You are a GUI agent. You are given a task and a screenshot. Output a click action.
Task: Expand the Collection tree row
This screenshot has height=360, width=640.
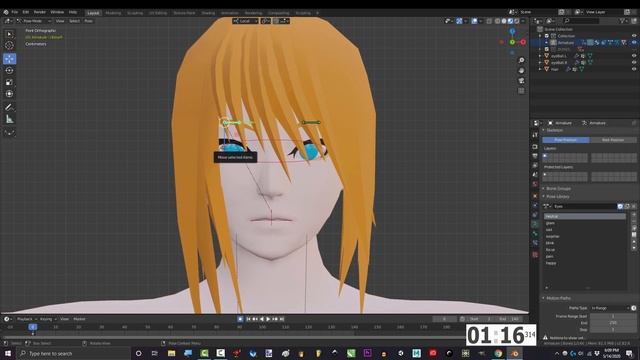coord(540,36)
